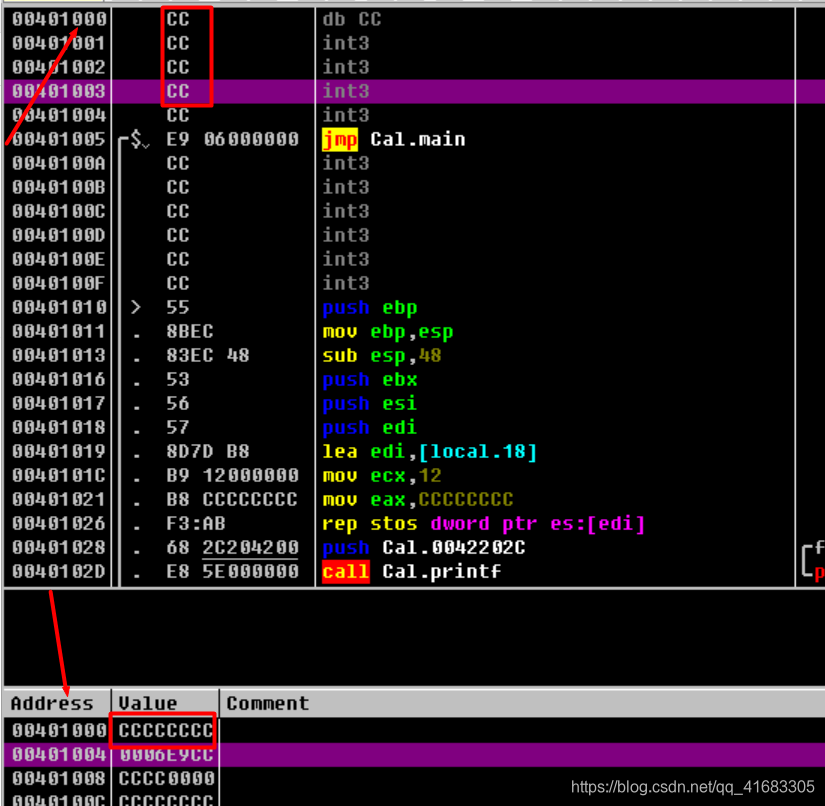Click the 'push esi' instruction
This screenshot has width=825, height=806.
click(369, 404)
